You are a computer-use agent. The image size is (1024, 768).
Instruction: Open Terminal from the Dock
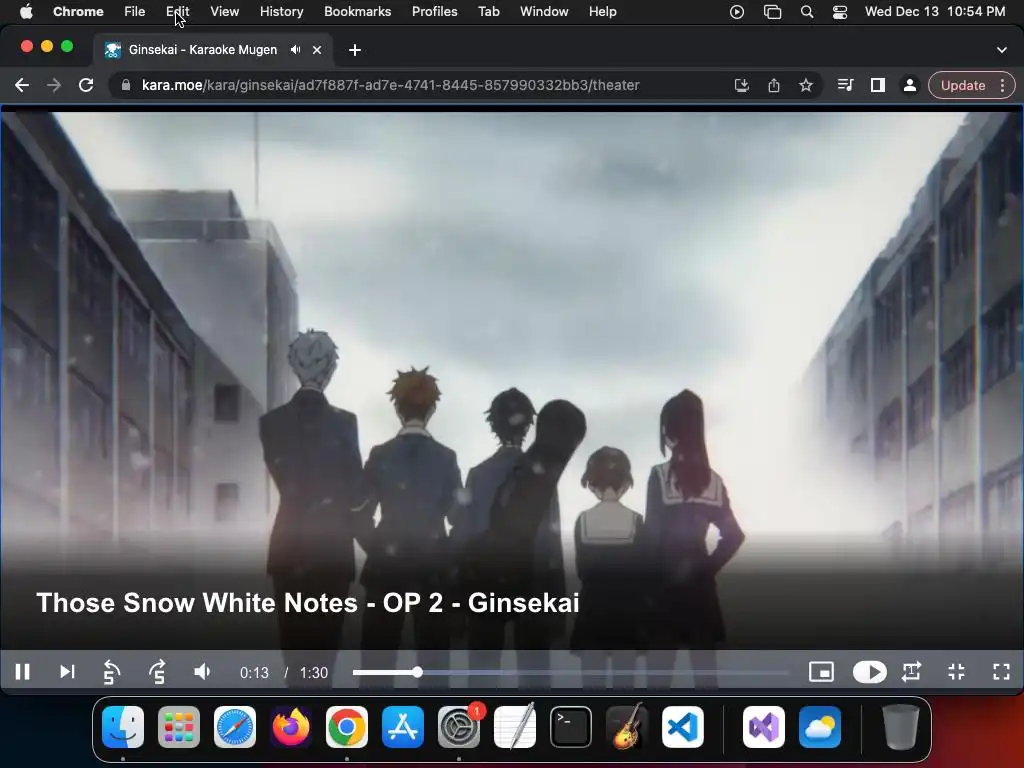pos(571,727)
